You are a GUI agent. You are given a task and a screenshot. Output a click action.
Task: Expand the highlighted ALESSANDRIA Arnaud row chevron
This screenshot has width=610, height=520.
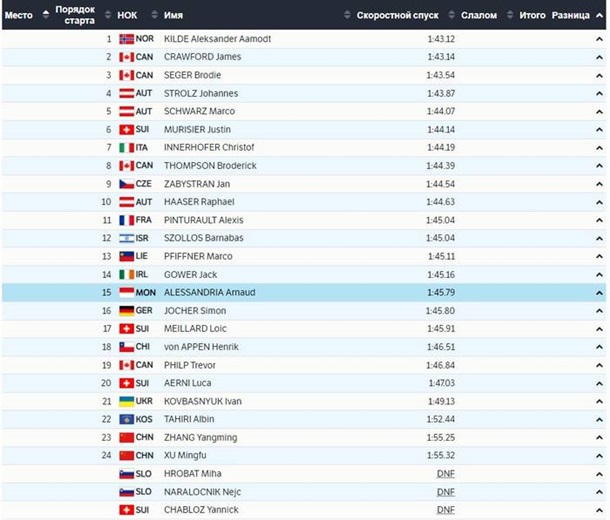[599, 292]
